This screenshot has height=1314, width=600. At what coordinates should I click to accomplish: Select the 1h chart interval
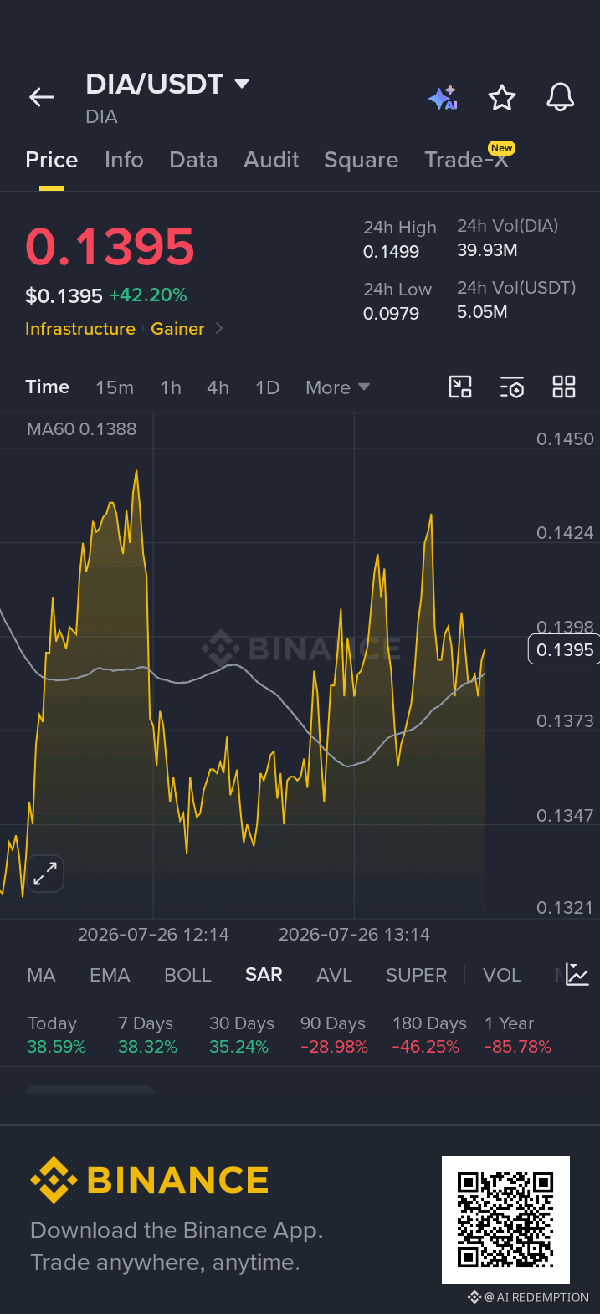click(x=171, y=387)
